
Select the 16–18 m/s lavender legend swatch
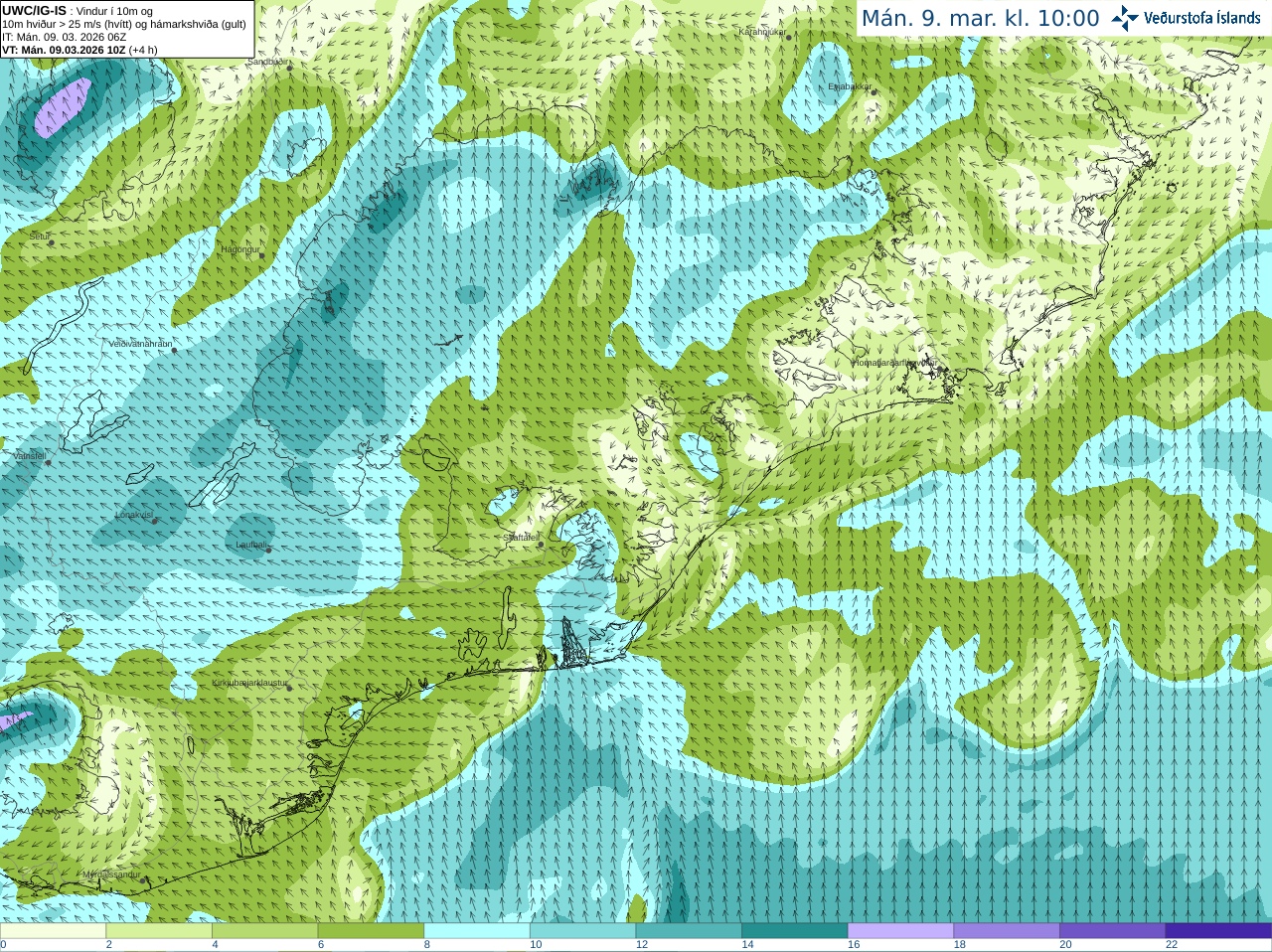coord(900,931)
